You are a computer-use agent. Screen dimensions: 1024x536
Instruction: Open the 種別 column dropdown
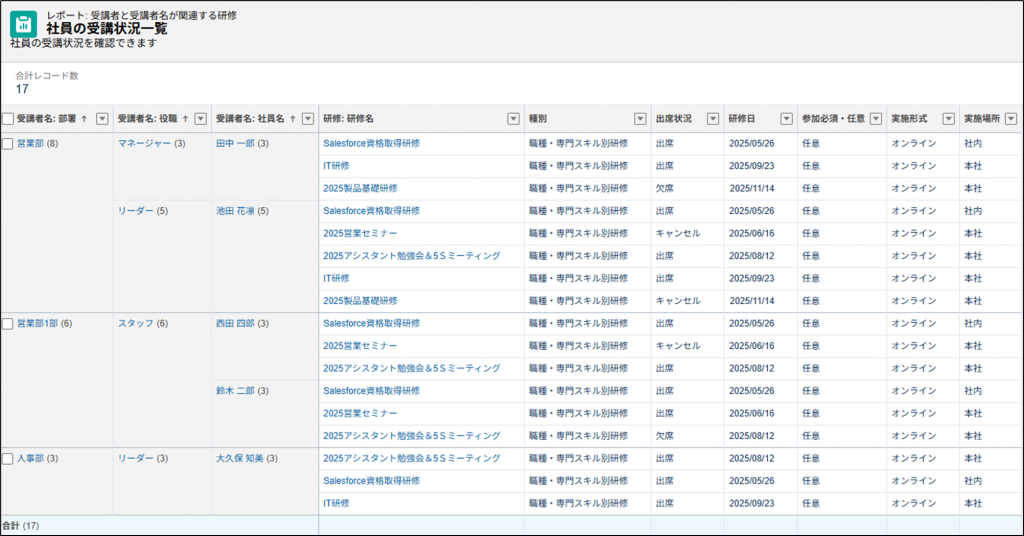(640, 119)
